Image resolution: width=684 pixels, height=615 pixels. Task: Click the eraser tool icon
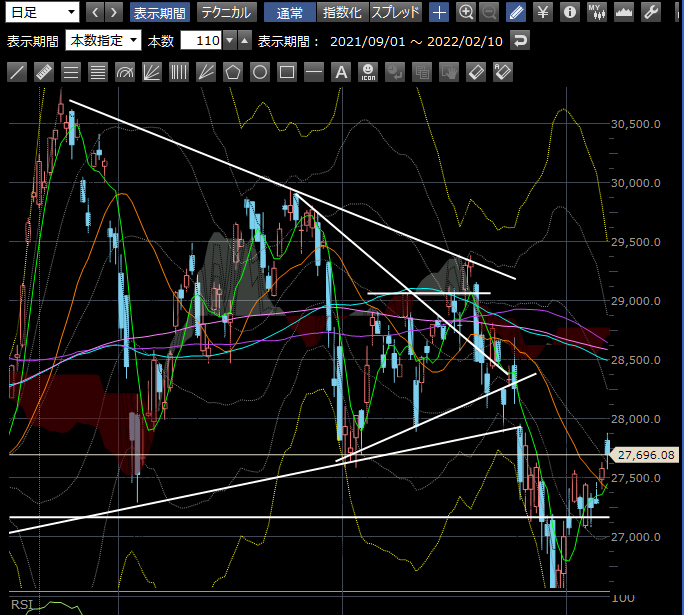pos(476,72)
